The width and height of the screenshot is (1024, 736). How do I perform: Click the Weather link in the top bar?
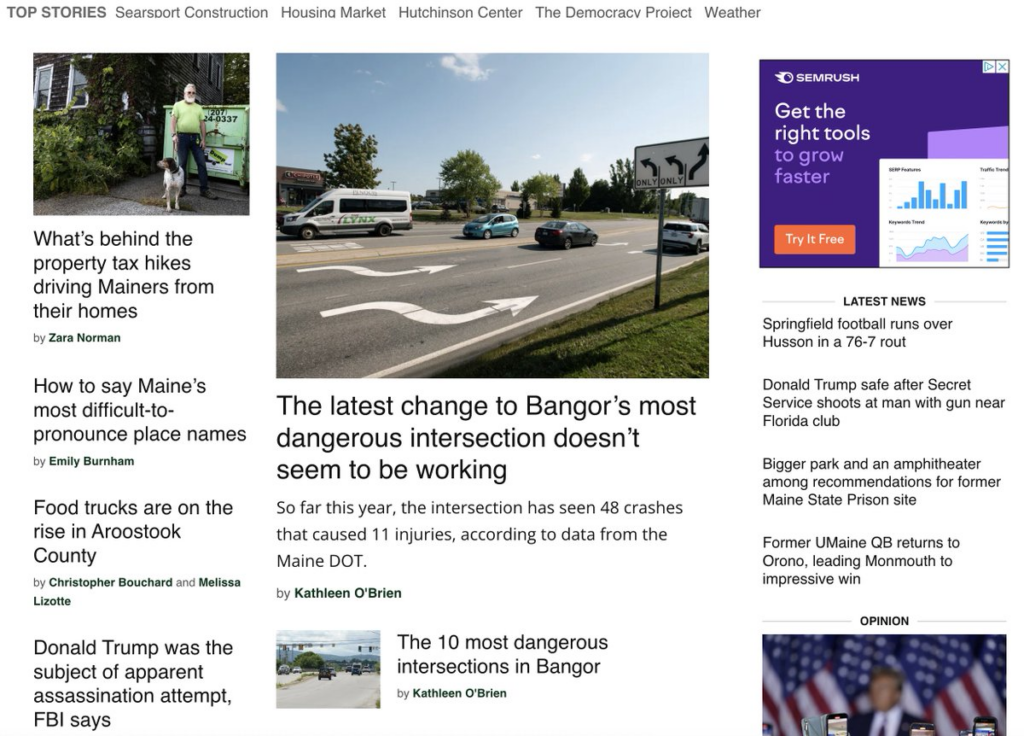pos(732,13)
